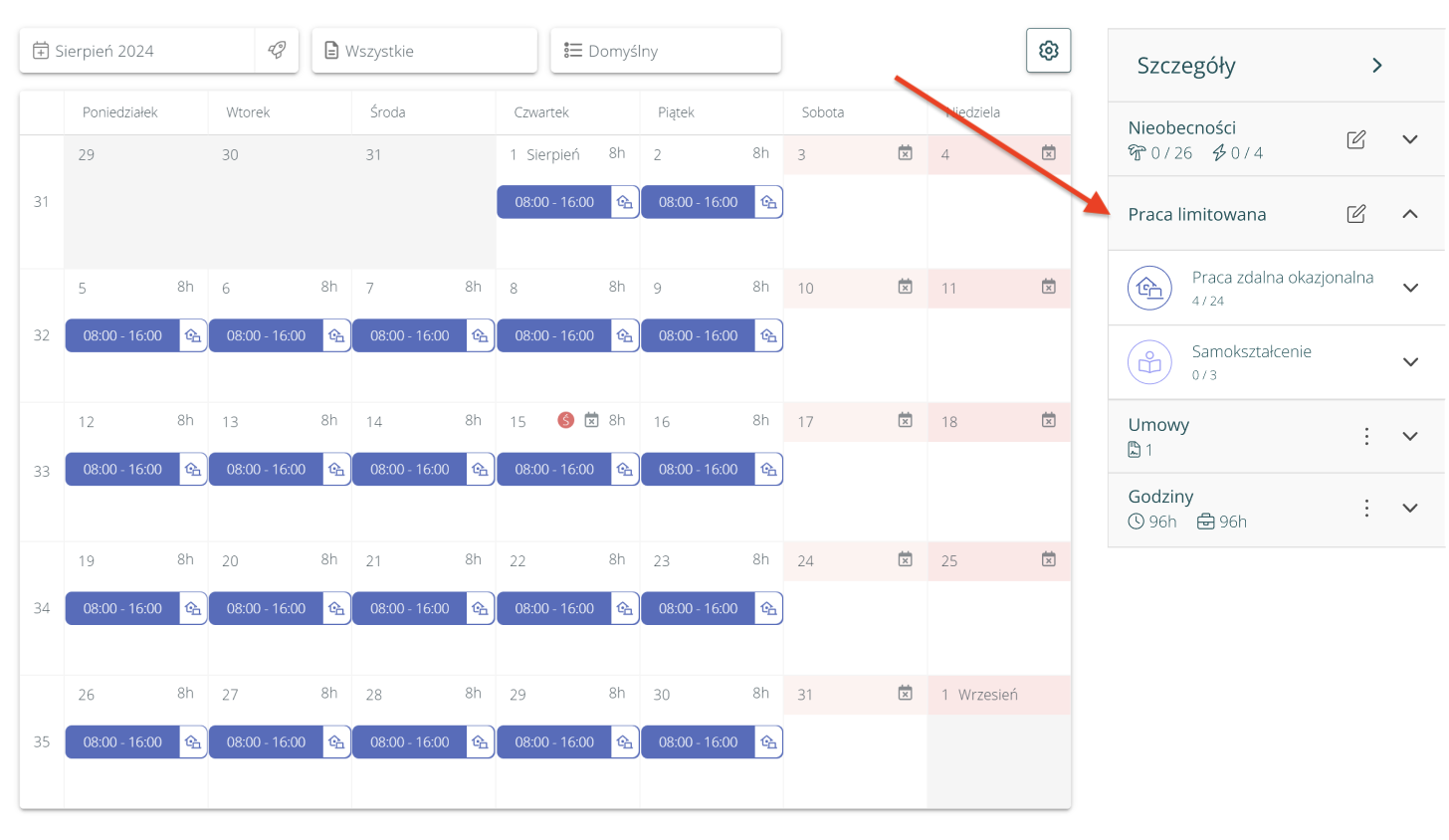Click the calendar-x icon on Sunday August 25

[1048, 559]
